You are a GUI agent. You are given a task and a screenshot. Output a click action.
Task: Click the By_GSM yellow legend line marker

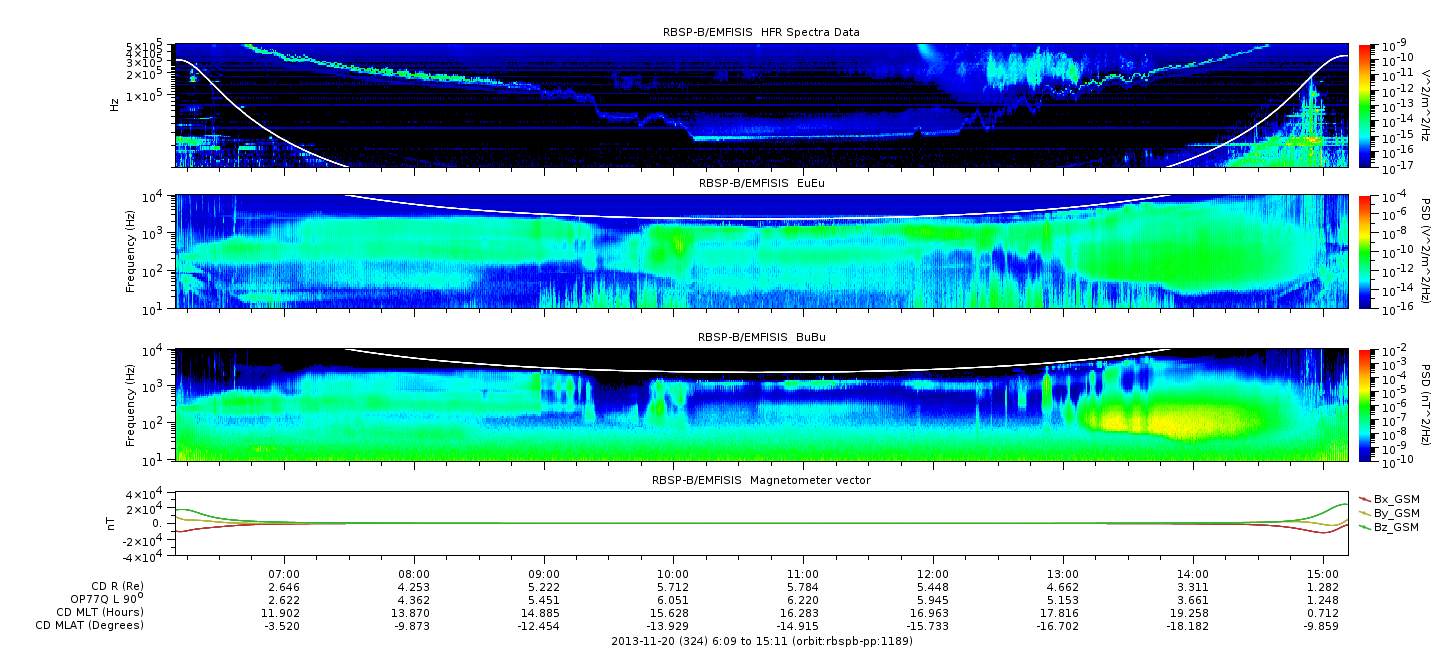1364,512
